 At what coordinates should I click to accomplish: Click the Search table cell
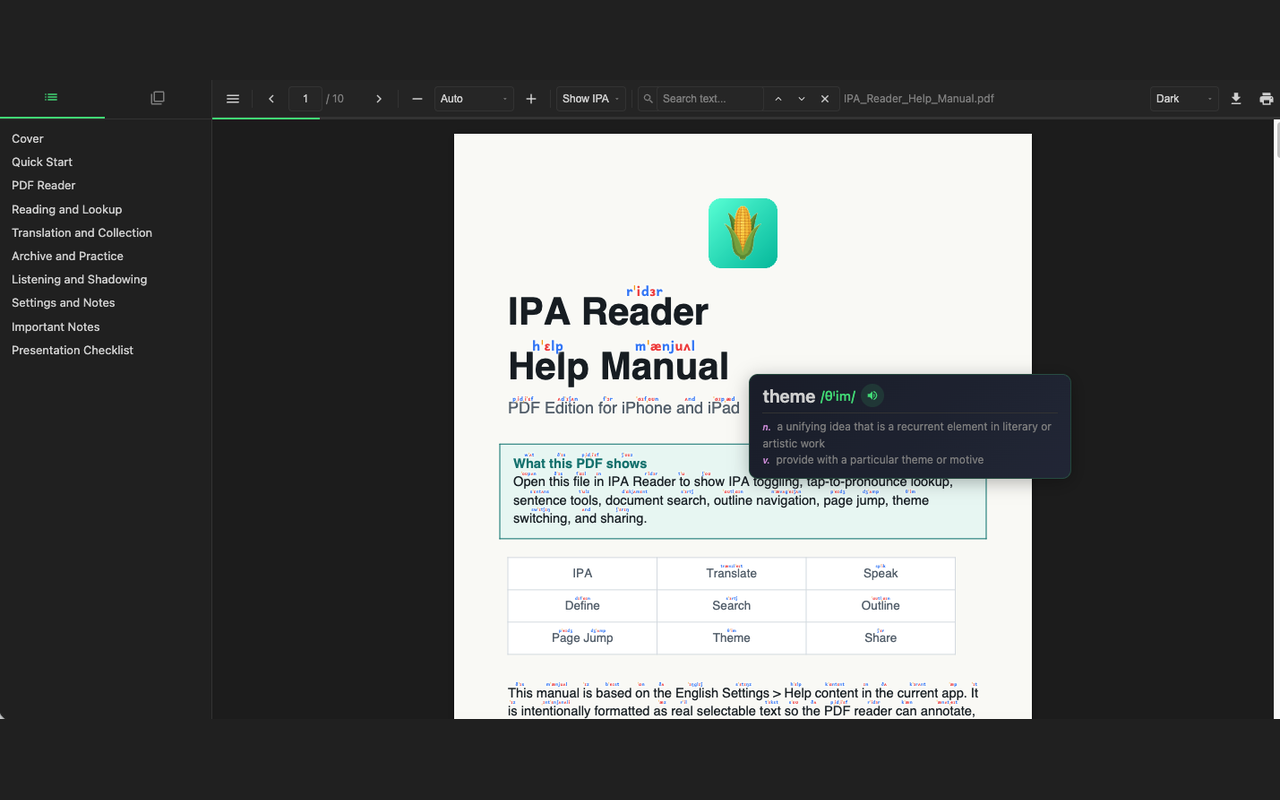731,605
